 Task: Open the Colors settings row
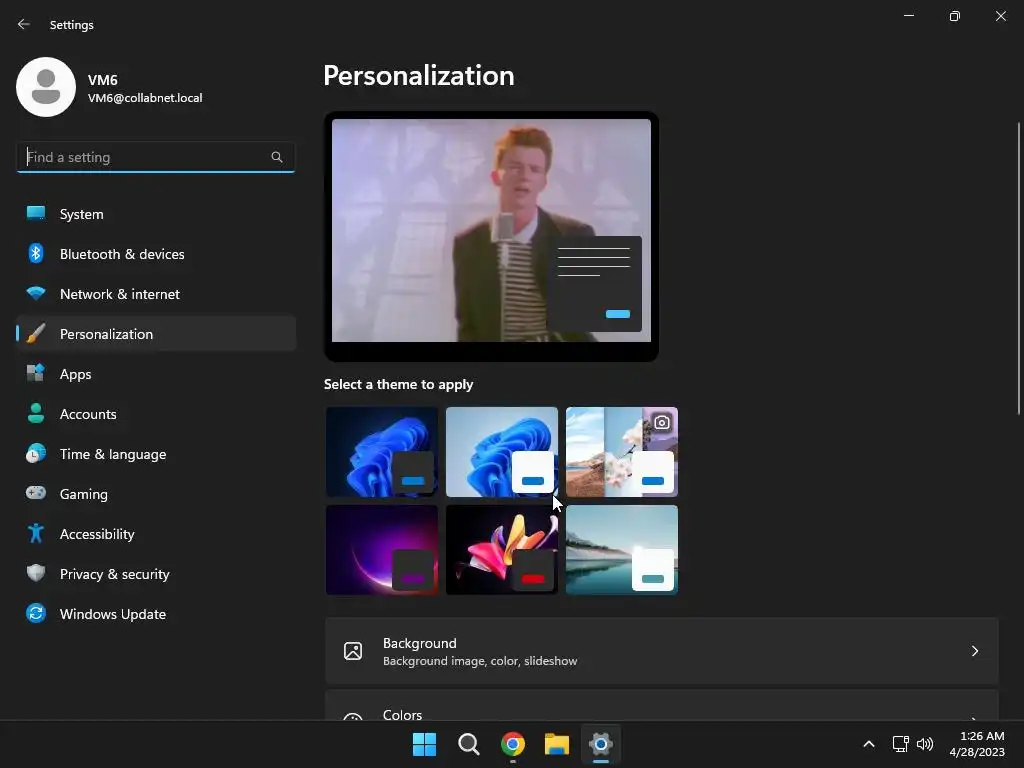click(662, 705)
